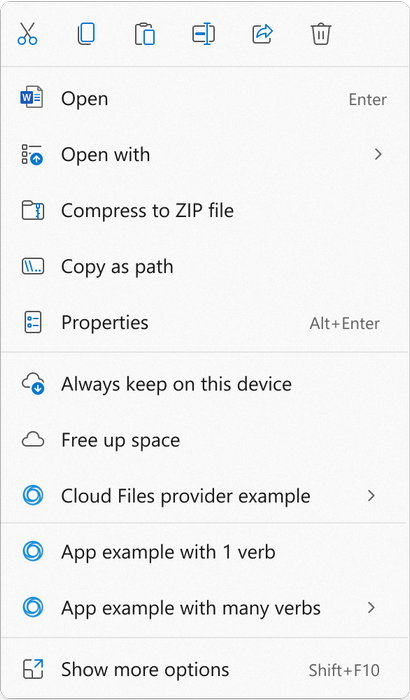Choose App example with 1 verb
The width and height of the screenshot is (410, 700).
point(205,552)
